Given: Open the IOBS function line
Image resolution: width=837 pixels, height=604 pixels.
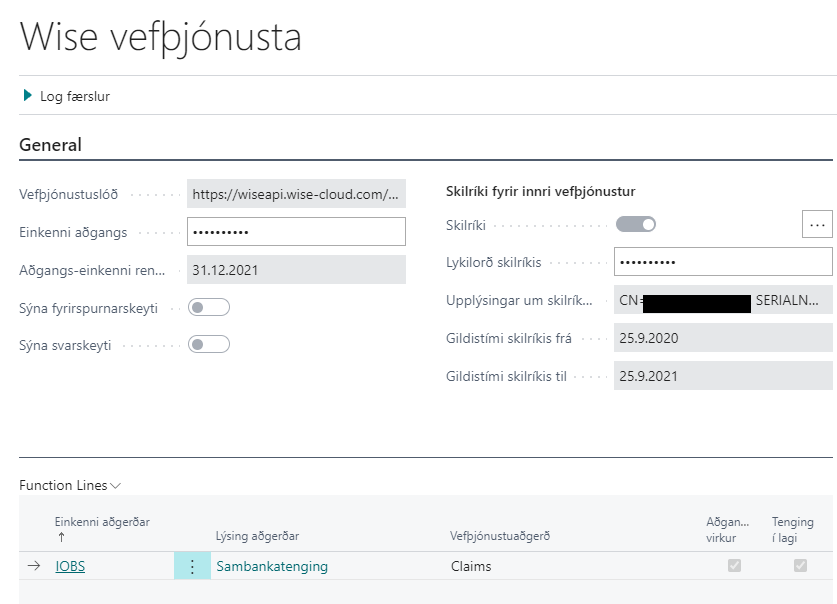Looking at the screenshot, I should [x=70, y=565].
